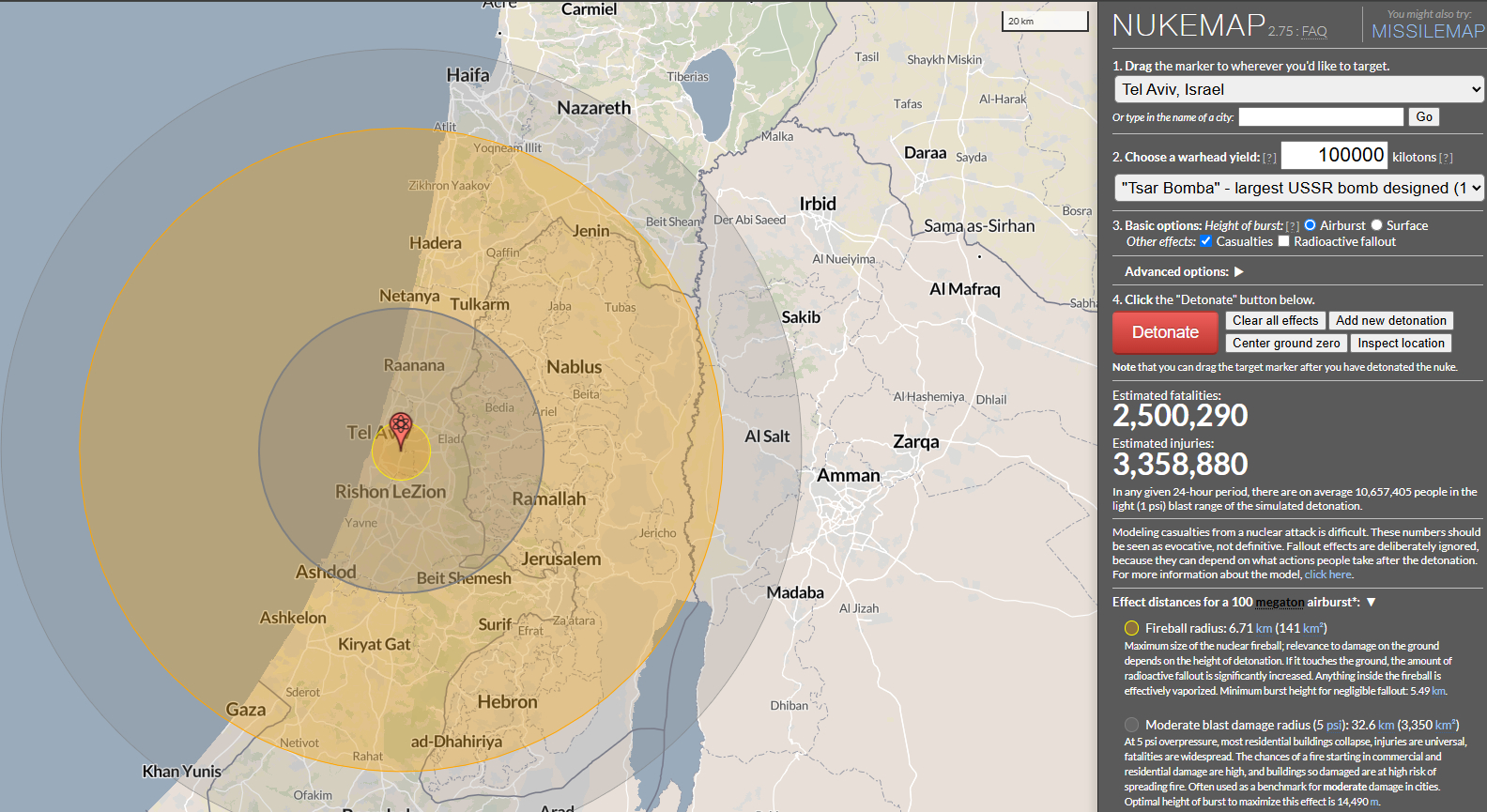Click the red Detonate button

coord(1165,332)
